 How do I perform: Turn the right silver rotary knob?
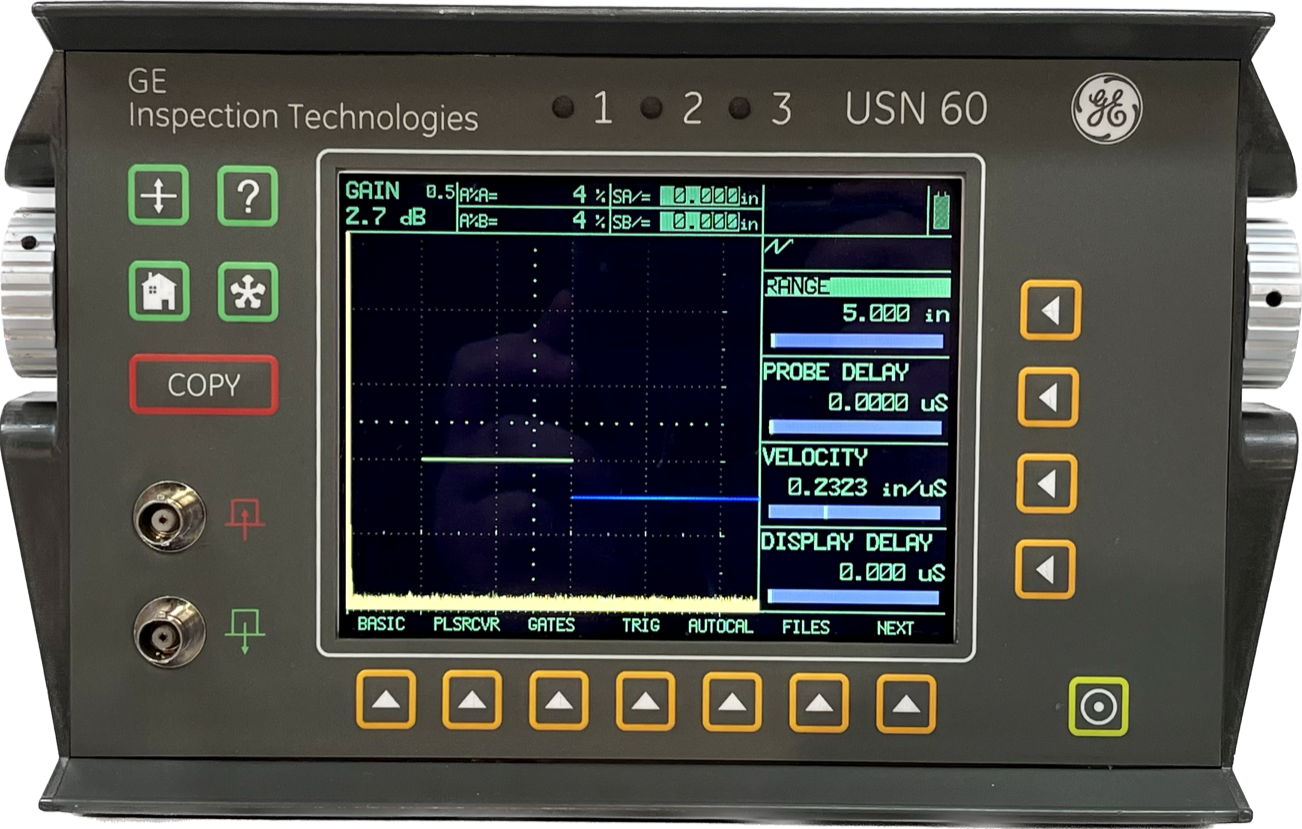(x=1273, y=303)
